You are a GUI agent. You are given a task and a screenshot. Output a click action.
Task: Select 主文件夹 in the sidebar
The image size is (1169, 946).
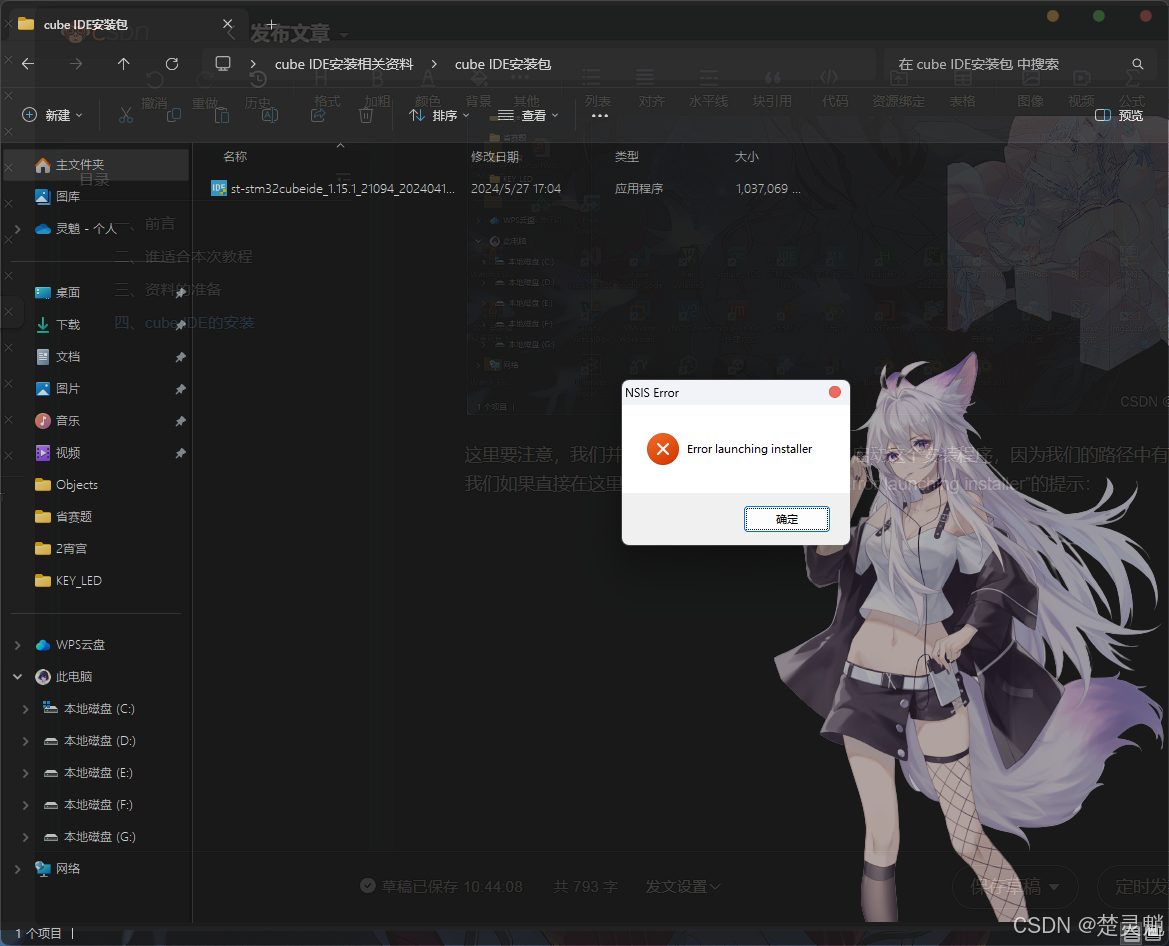[x=96, y=165]
